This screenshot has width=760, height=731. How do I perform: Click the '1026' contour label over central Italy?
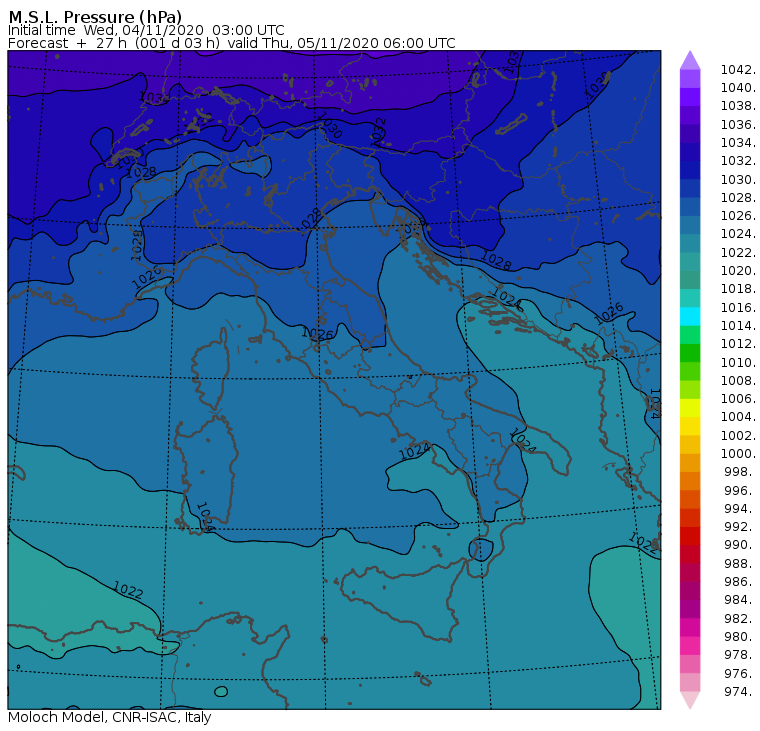[x=317, y=334]
